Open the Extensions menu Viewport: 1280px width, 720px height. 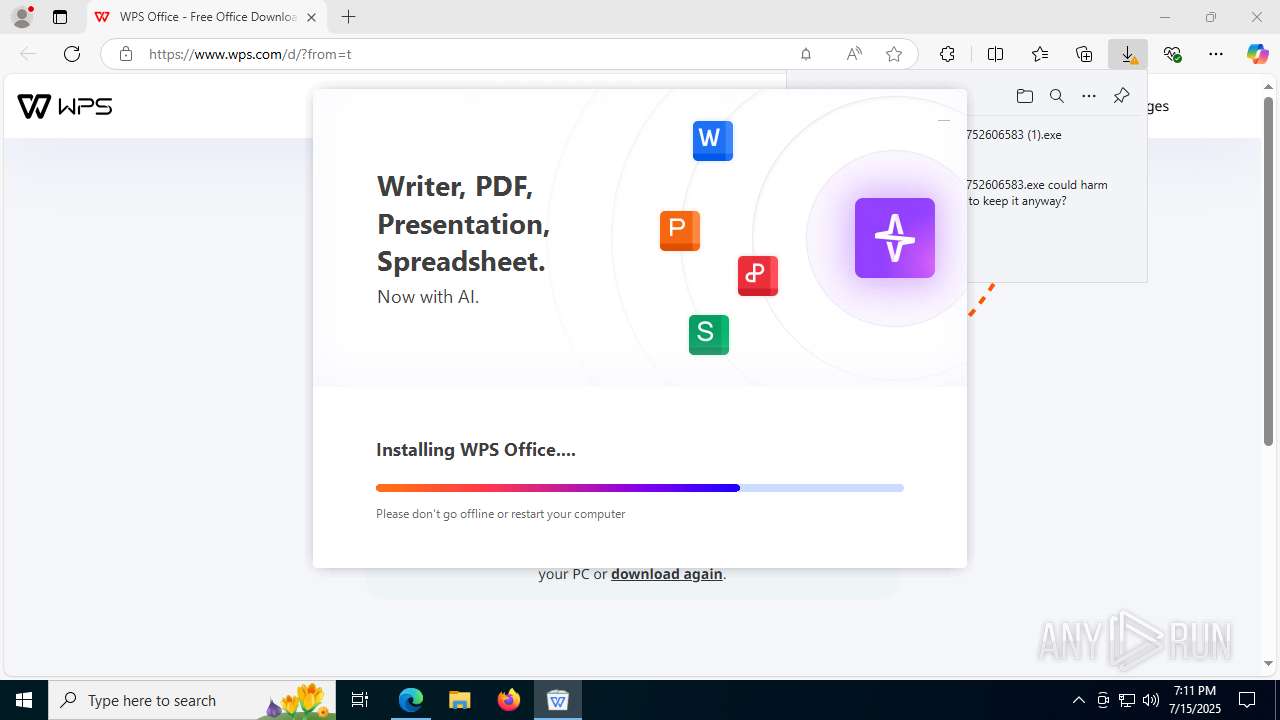[947, 54]
